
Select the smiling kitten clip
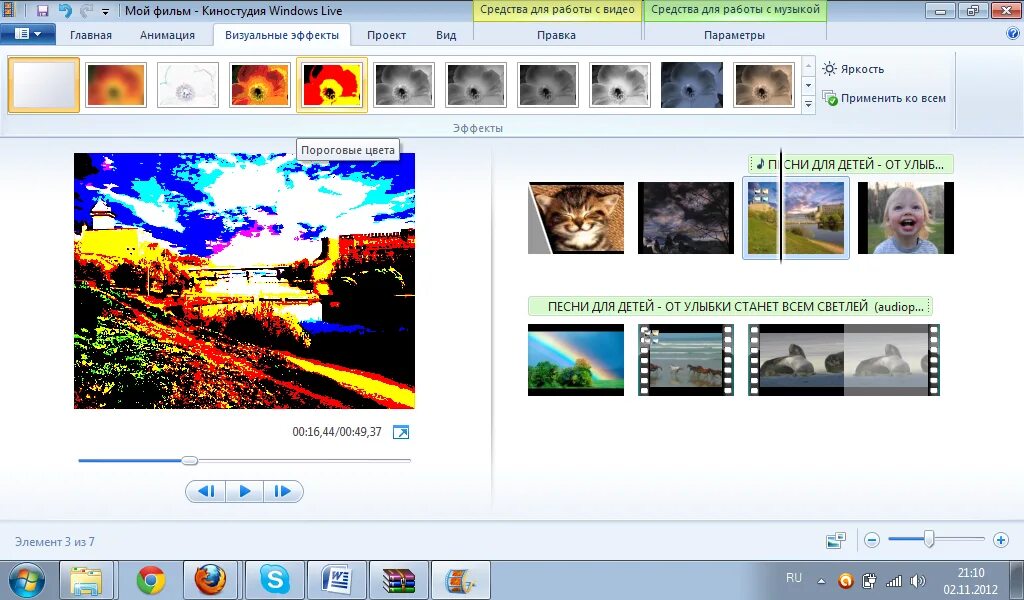(x=576, y=218)
